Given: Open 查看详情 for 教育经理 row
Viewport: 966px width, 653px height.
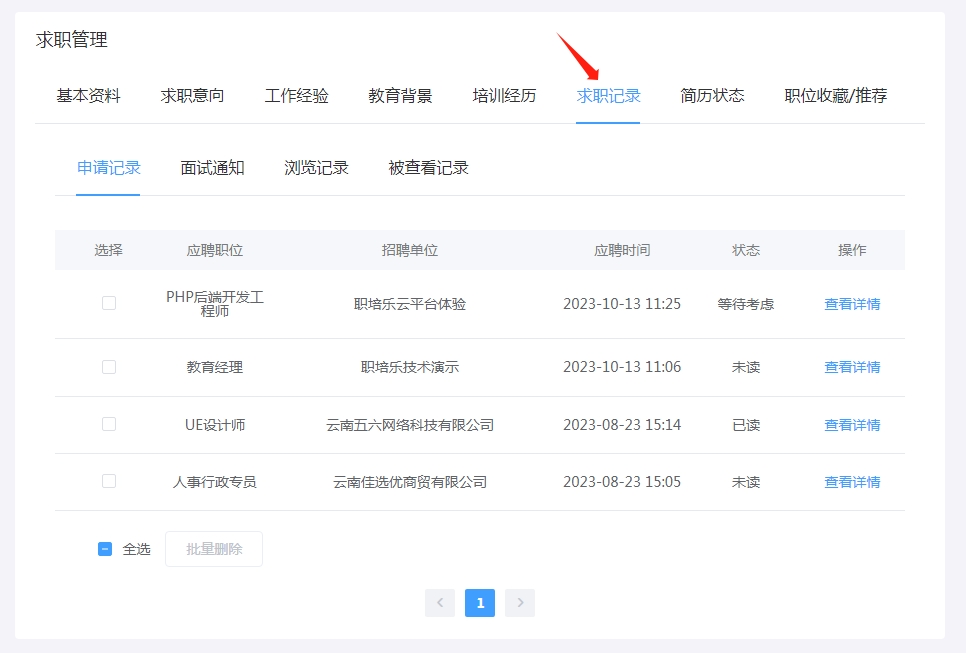Looking at the screenshot, I should [x=852, y=367].
